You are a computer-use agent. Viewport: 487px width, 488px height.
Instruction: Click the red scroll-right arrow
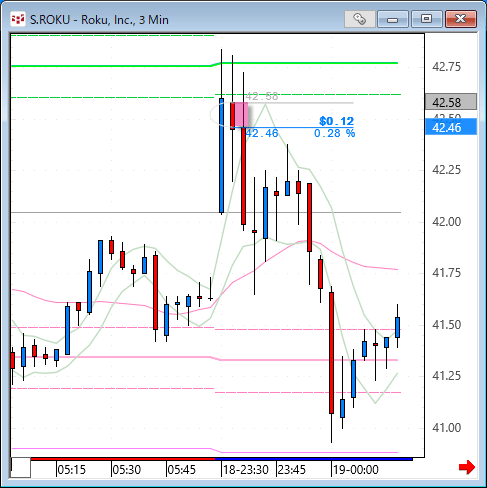coord(467,467)
